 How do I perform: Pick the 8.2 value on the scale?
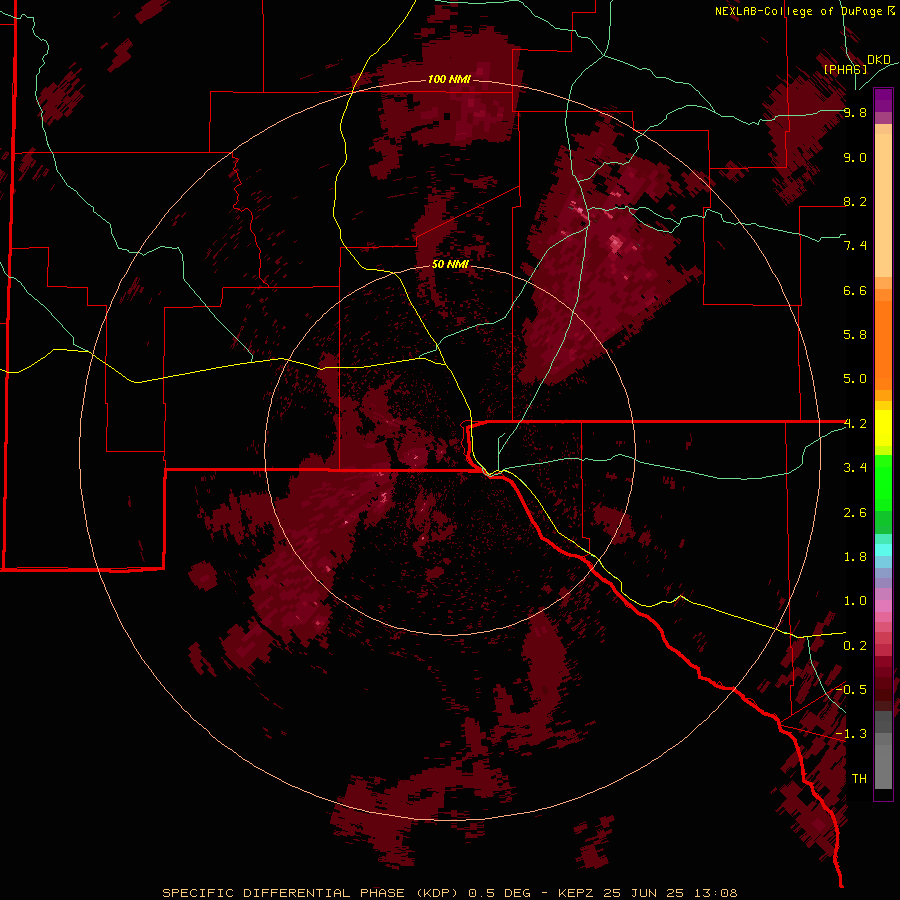point(855,201)
